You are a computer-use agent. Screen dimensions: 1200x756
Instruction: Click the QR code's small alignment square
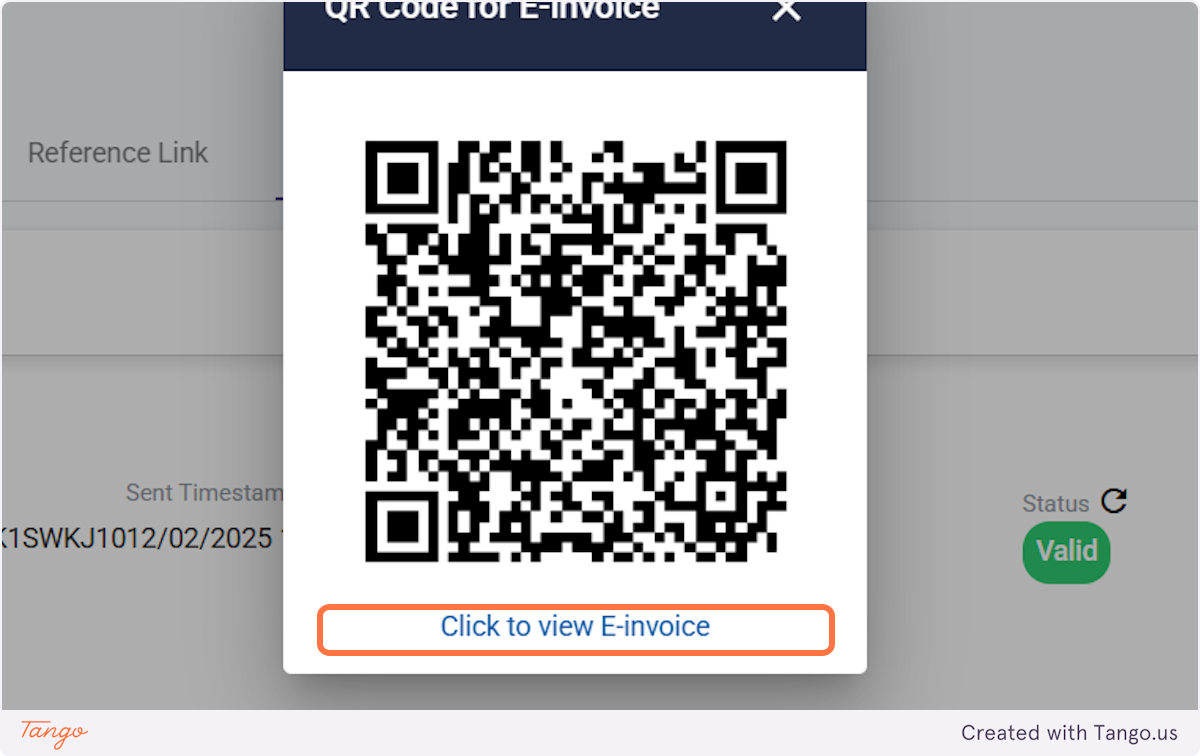click(x=718, y=494)
